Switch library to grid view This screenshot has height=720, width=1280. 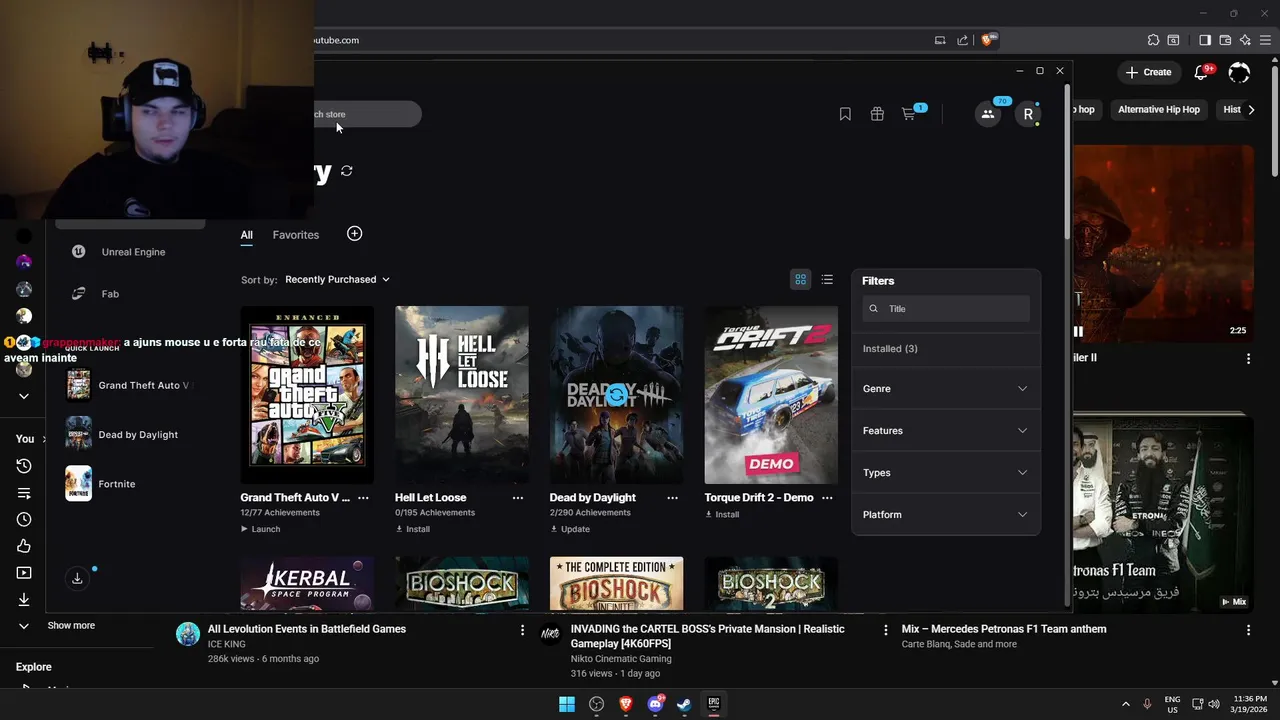(800, 280)
